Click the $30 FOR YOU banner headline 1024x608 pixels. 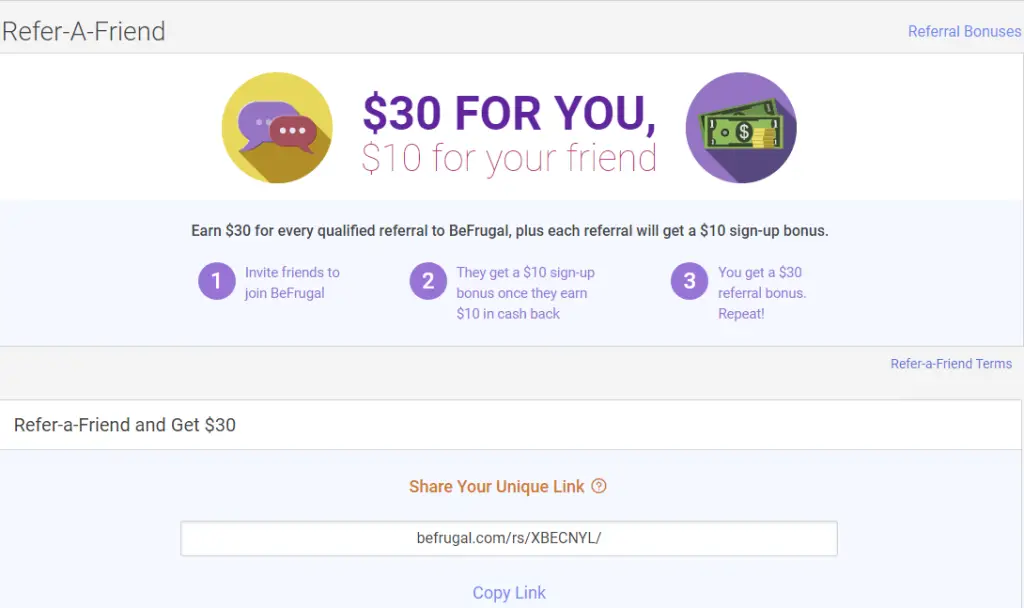point(509,114)
